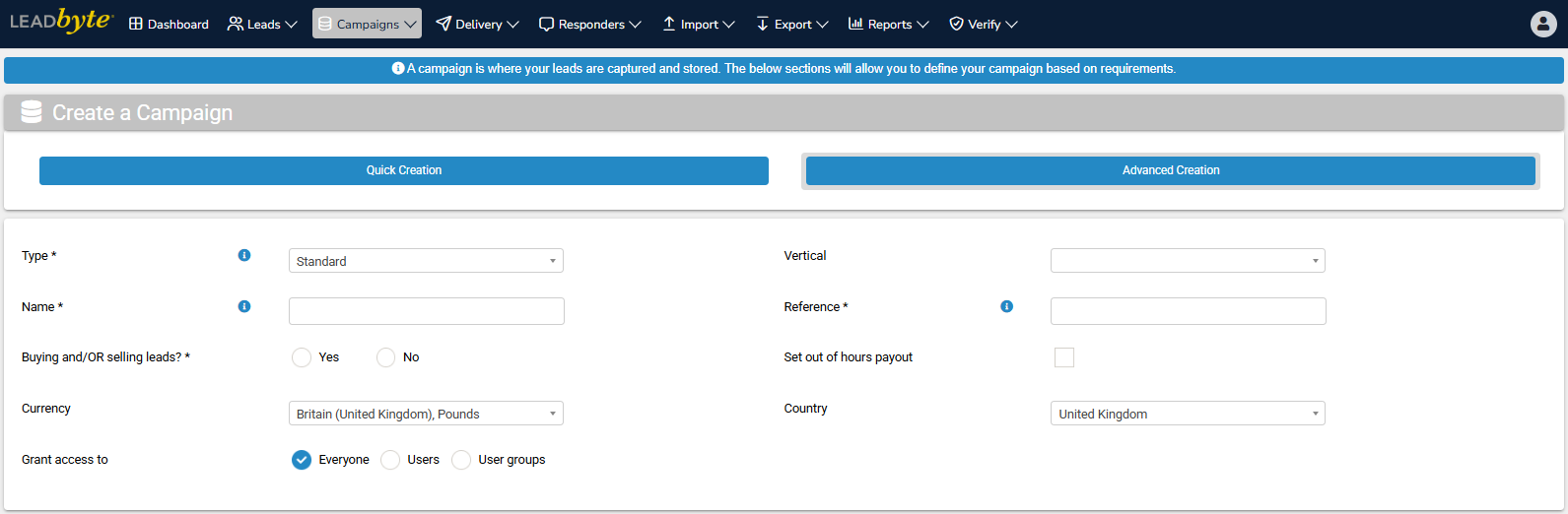
Task: Click the Reports bar chart icon
Action: pos(855,24)
